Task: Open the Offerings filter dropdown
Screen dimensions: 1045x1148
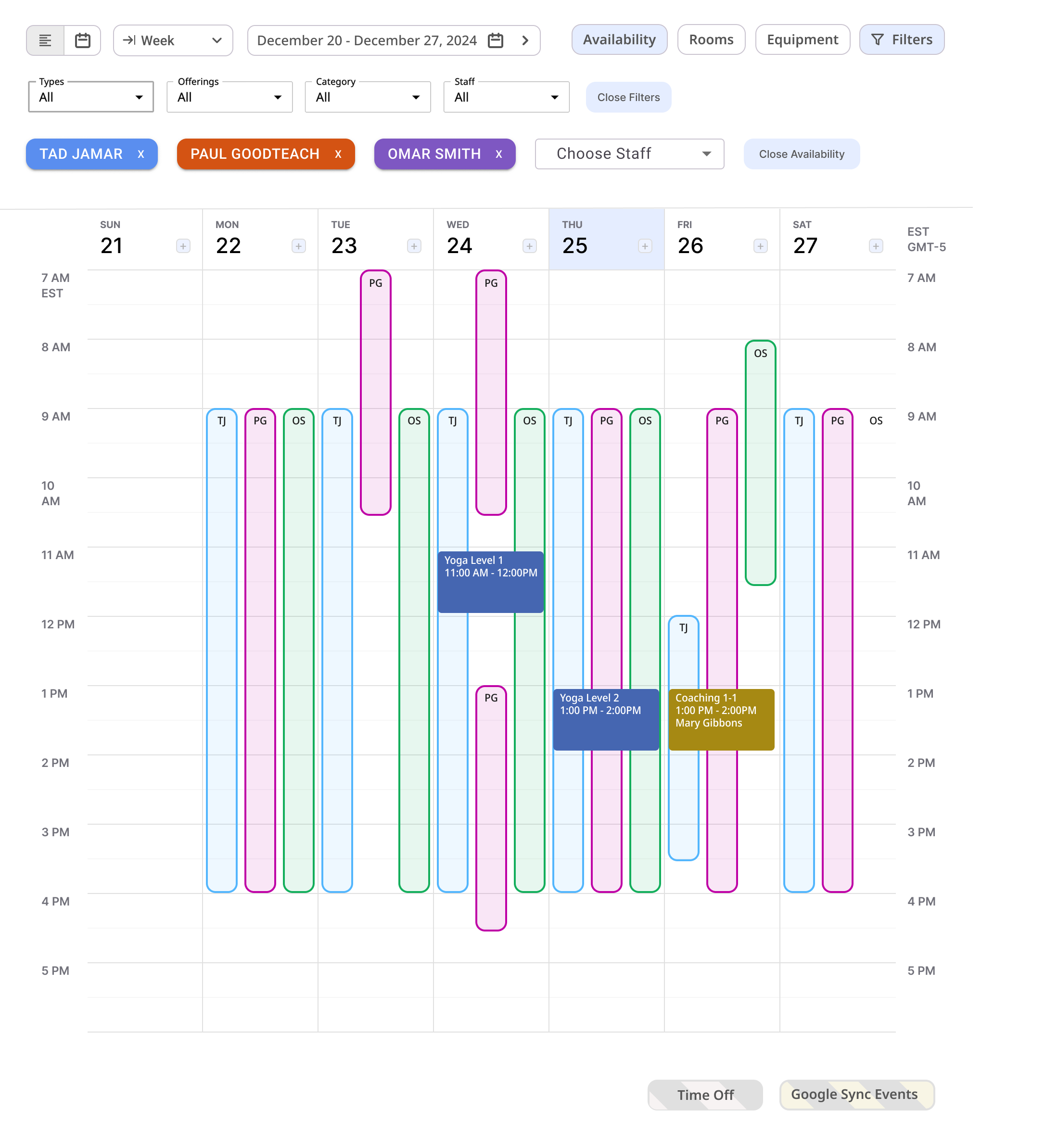Action: click(x=229, y=97)
